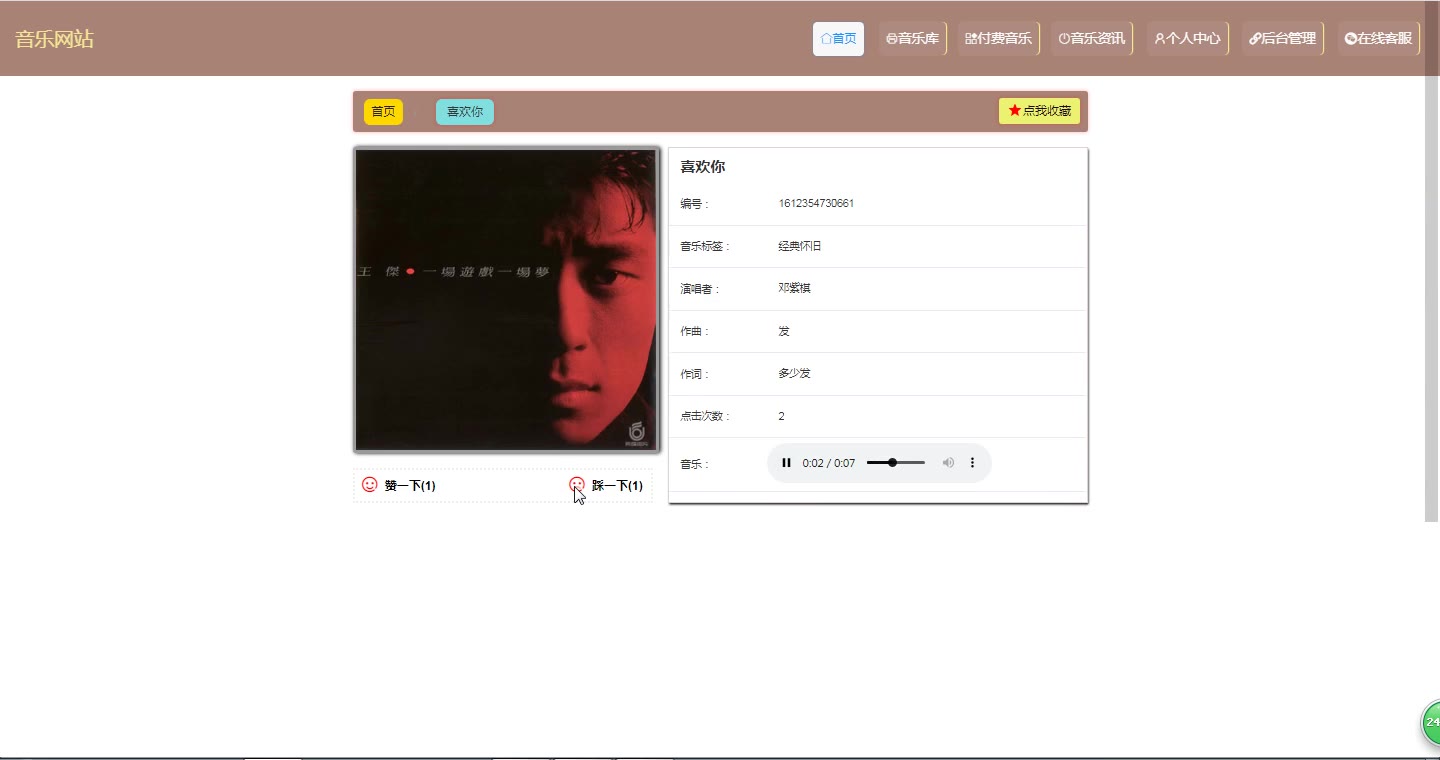Viewport: 1440px width, 760px height.
Task: Click the 作词： field label
Action: (695, 374)
